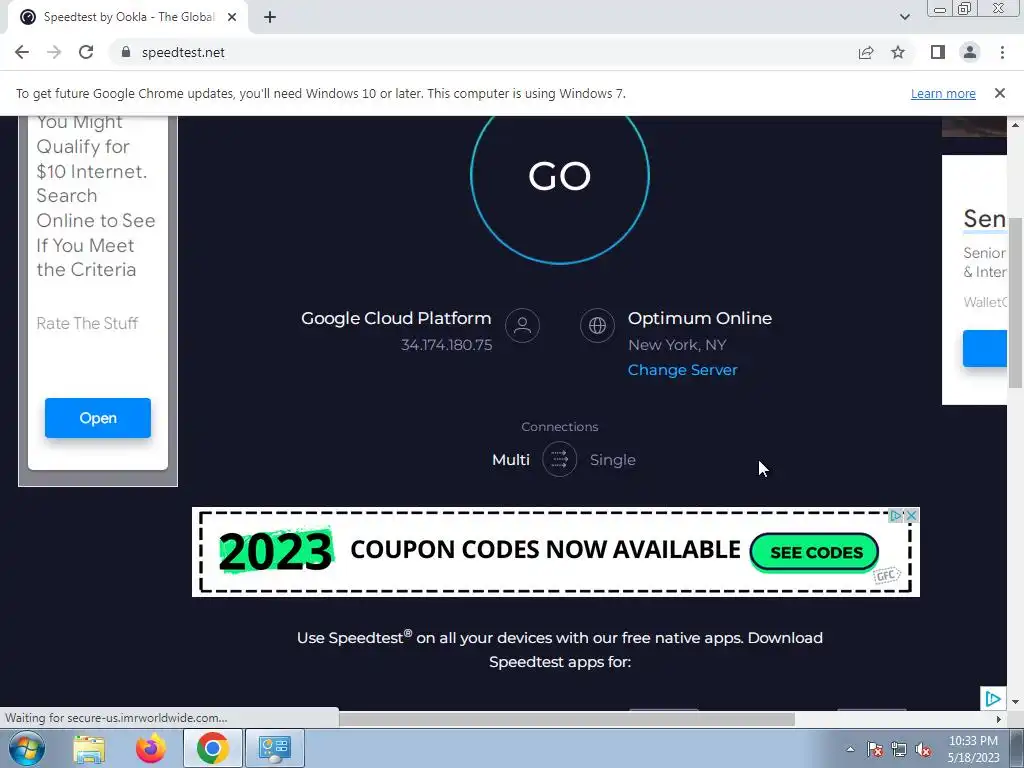Image resolution: width=1024 pixels, height=768 pixels.
Task: Toggle the Multi/Single connections switch icon
Action: click(560, 459)
